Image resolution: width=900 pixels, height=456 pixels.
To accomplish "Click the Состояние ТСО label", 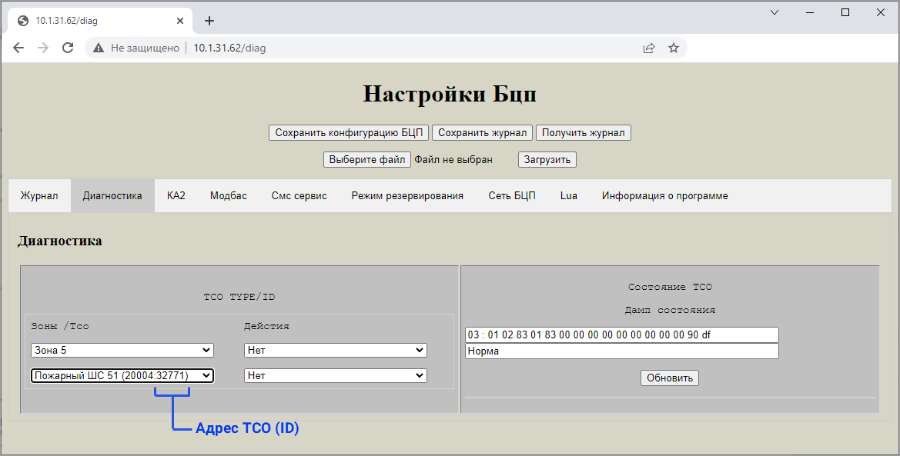I will 670,287.
